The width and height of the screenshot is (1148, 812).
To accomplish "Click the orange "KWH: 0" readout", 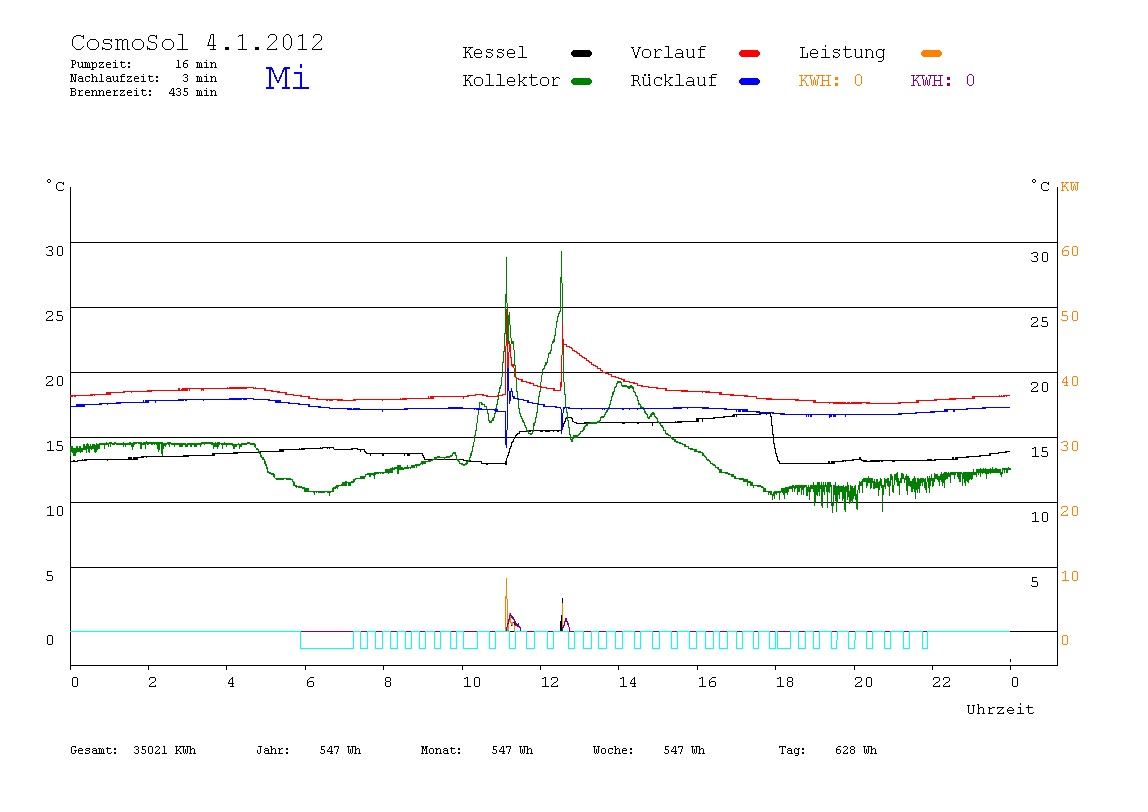I will click(831, 81).
